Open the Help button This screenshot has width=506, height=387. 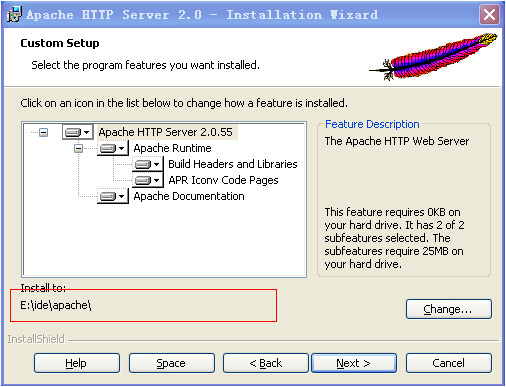pyautogui.click(x=77, y=363)
